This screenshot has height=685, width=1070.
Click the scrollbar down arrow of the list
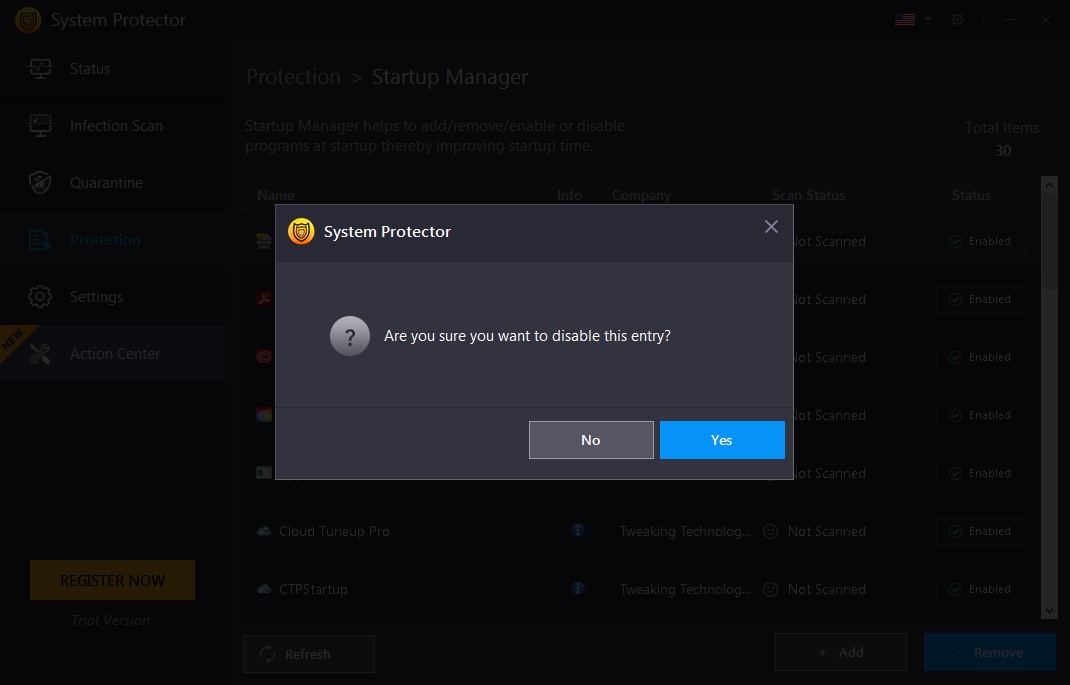point(1050,610)
